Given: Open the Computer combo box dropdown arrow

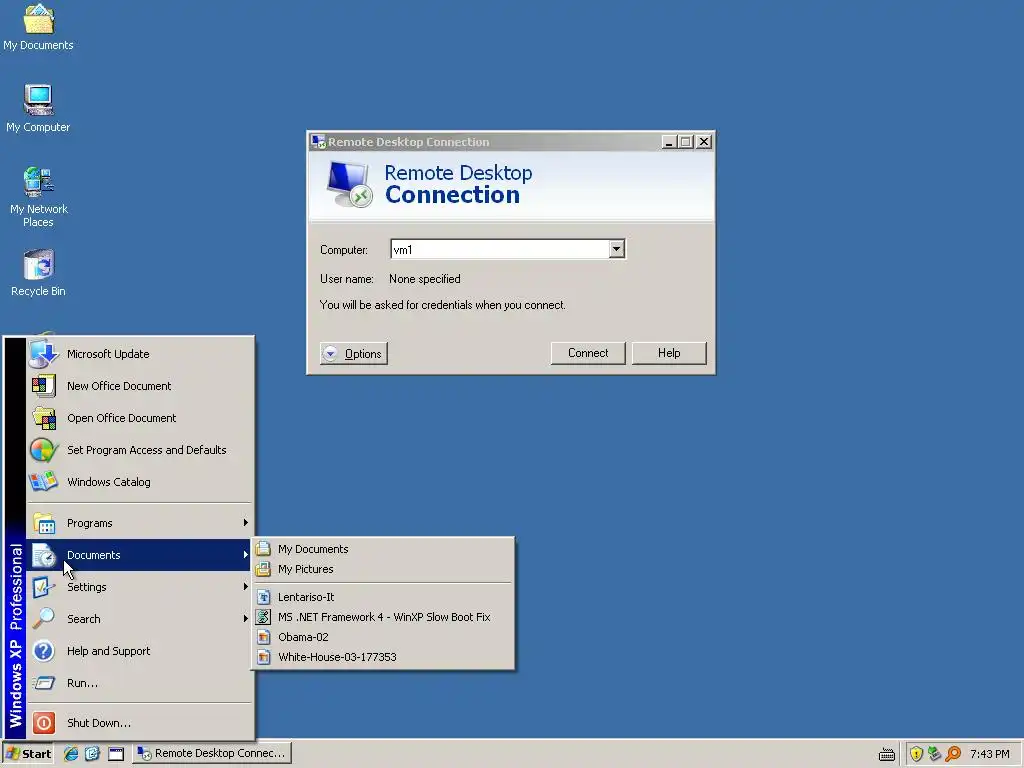Looking at the screenshot, I should (616, 249).
